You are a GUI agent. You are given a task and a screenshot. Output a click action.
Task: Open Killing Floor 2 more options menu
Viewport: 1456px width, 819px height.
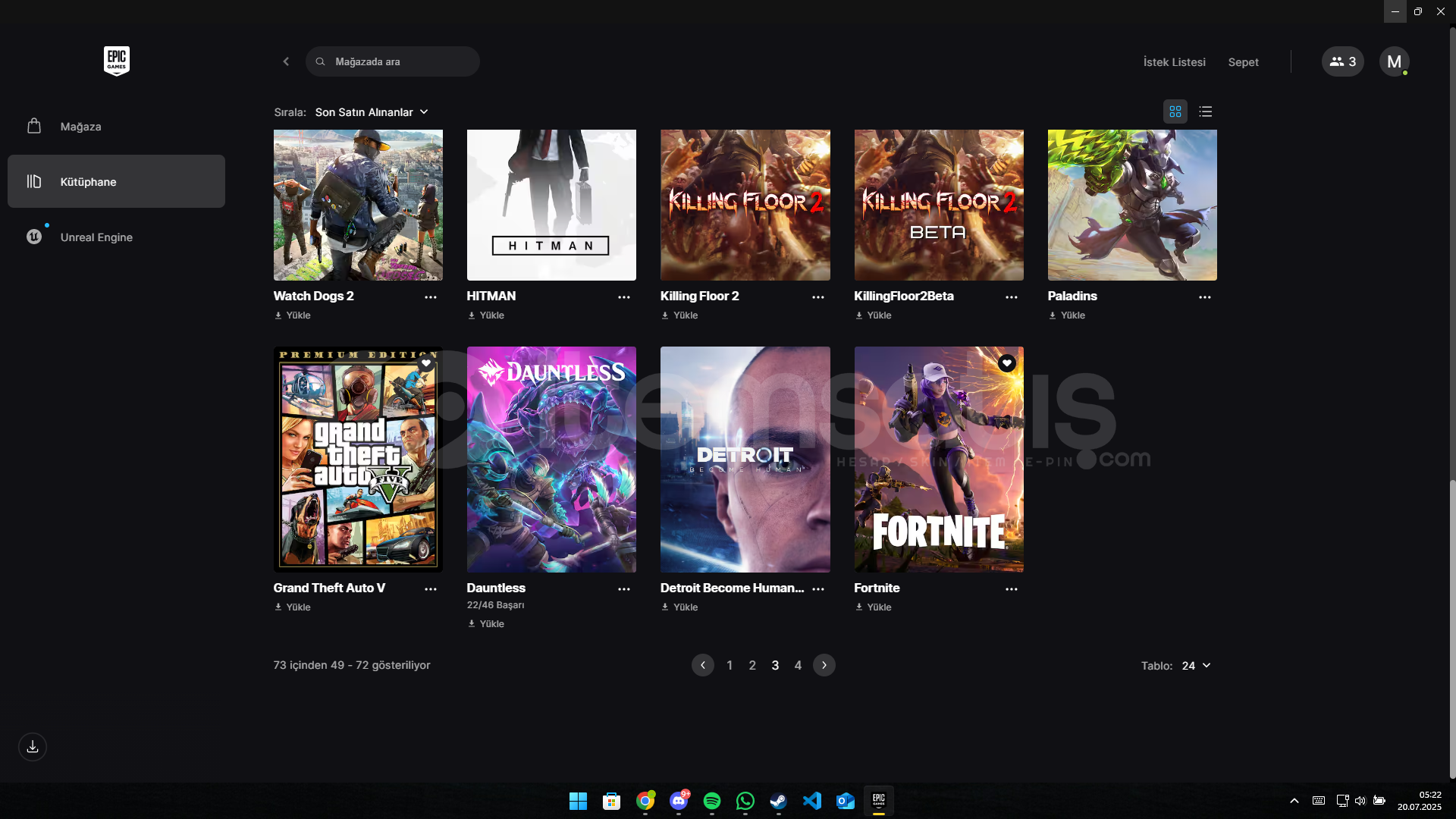pyautogui.click(x=818, y=297)
